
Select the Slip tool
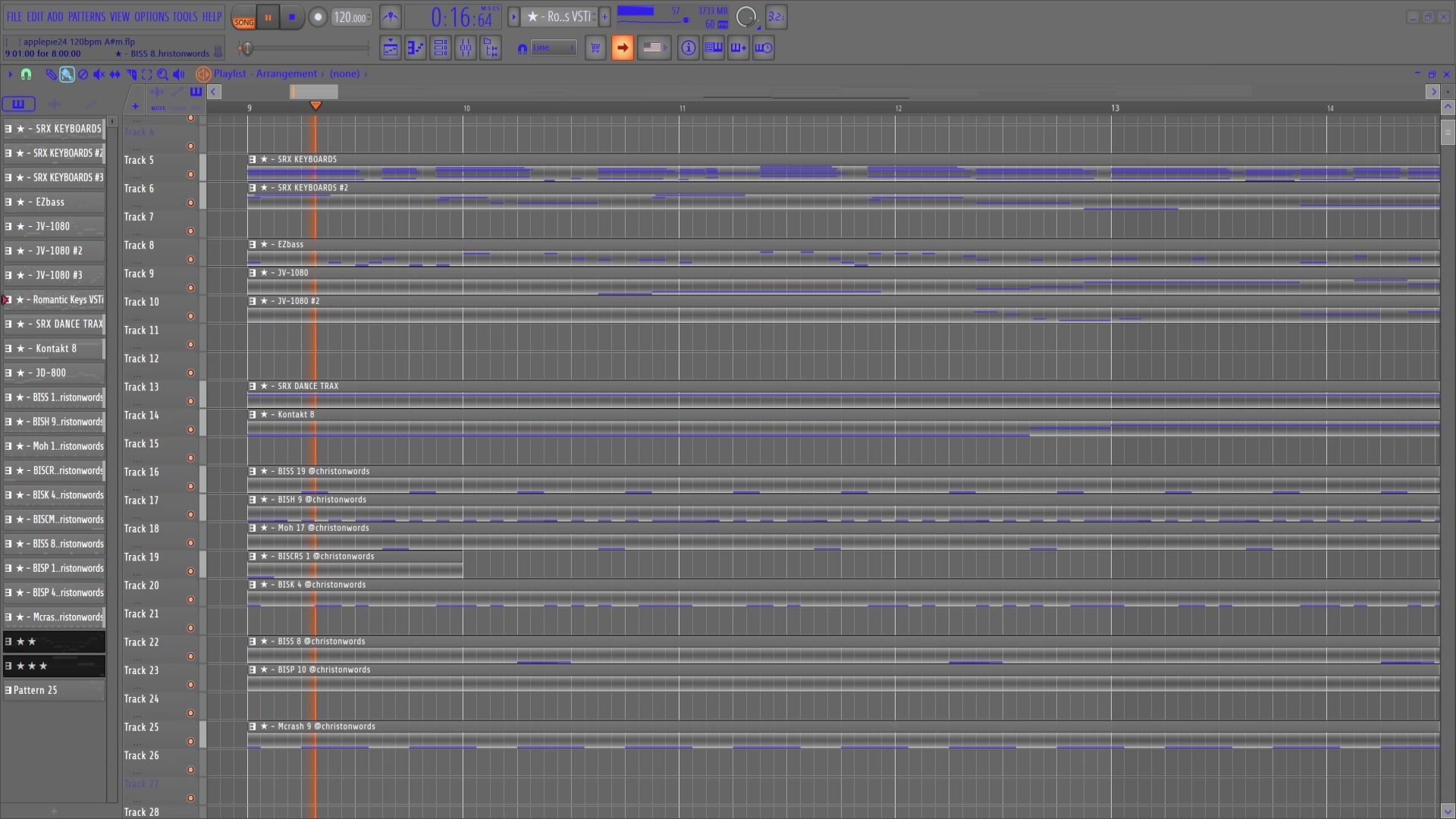115,74
